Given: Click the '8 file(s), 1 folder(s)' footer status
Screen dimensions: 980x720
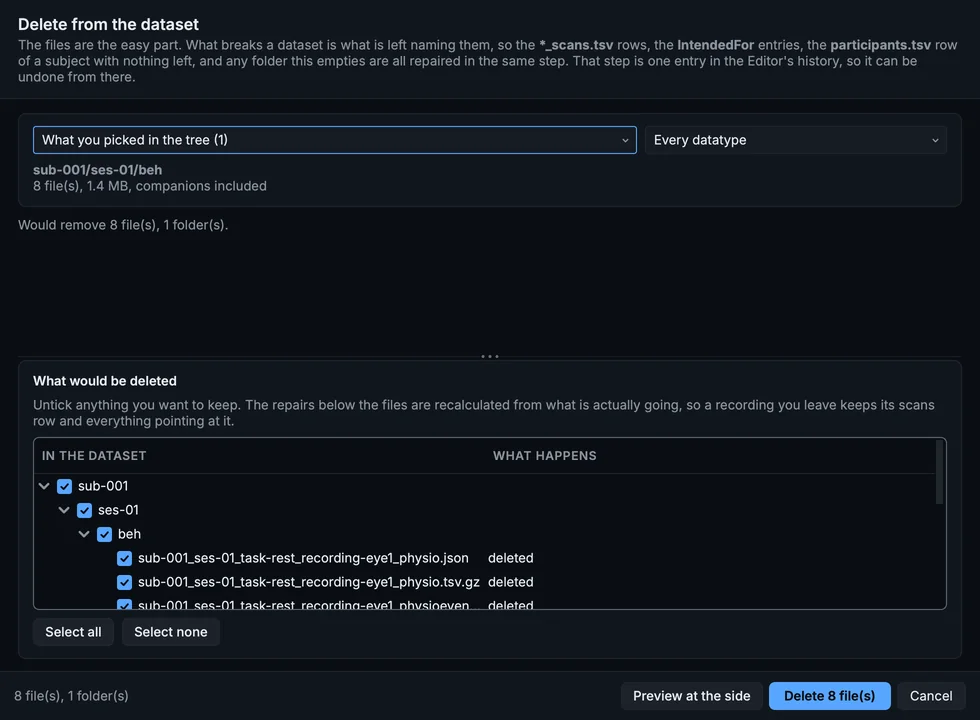Looking at the screenshot, I should click(x=71, y=696).
